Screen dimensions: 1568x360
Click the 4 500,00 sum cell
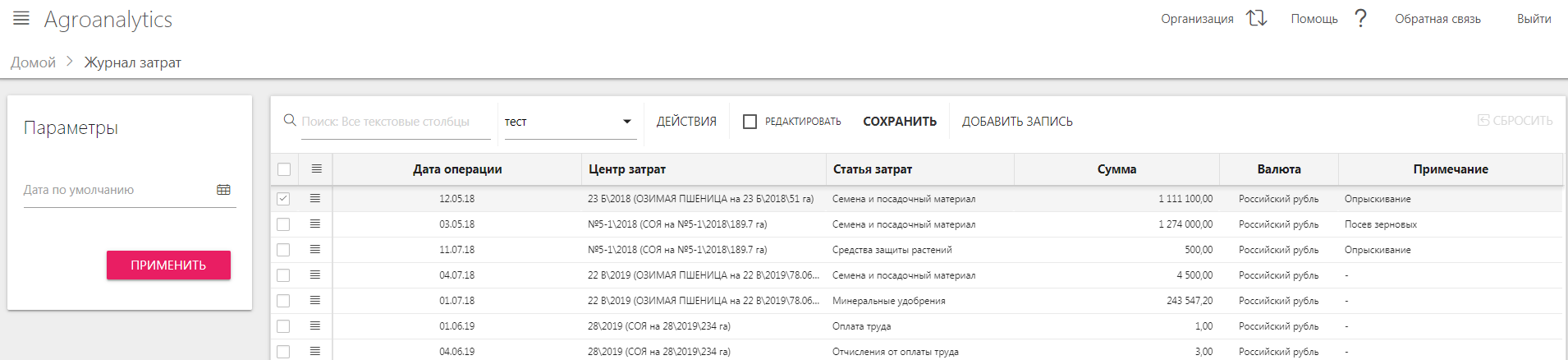(1116, 275)
